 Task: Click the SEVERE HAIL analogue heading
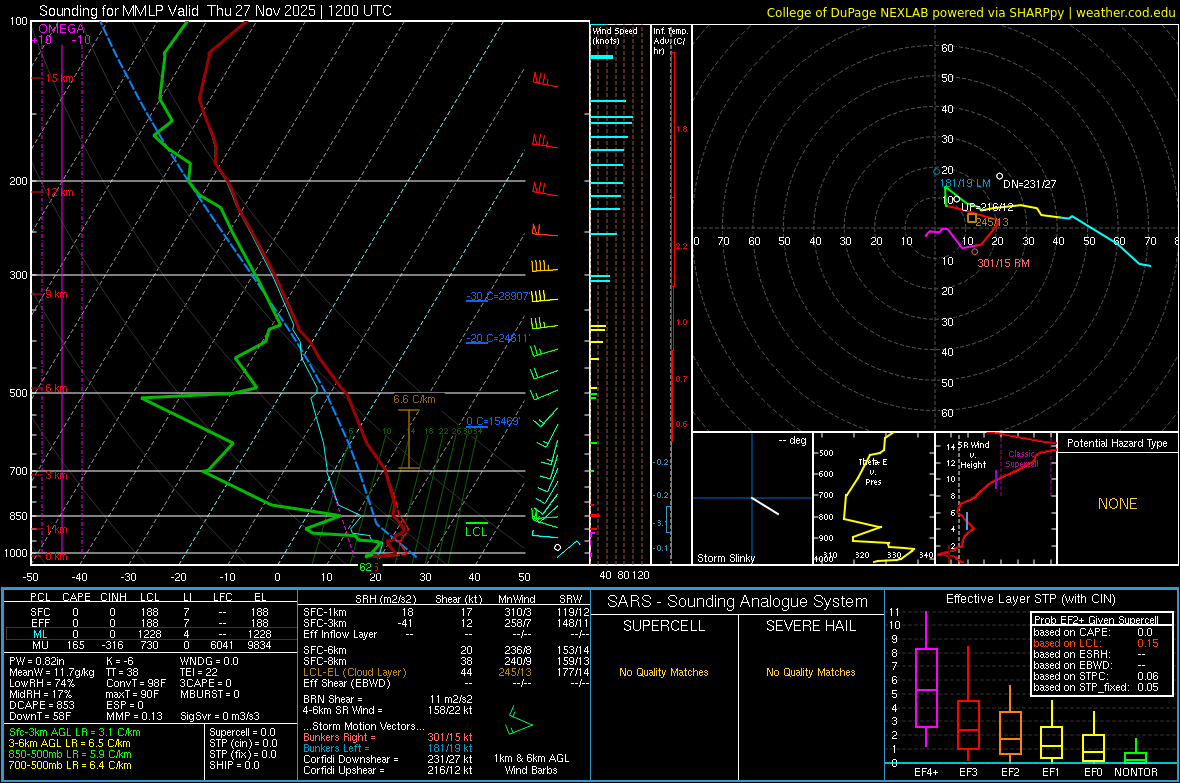click(810, 626)
